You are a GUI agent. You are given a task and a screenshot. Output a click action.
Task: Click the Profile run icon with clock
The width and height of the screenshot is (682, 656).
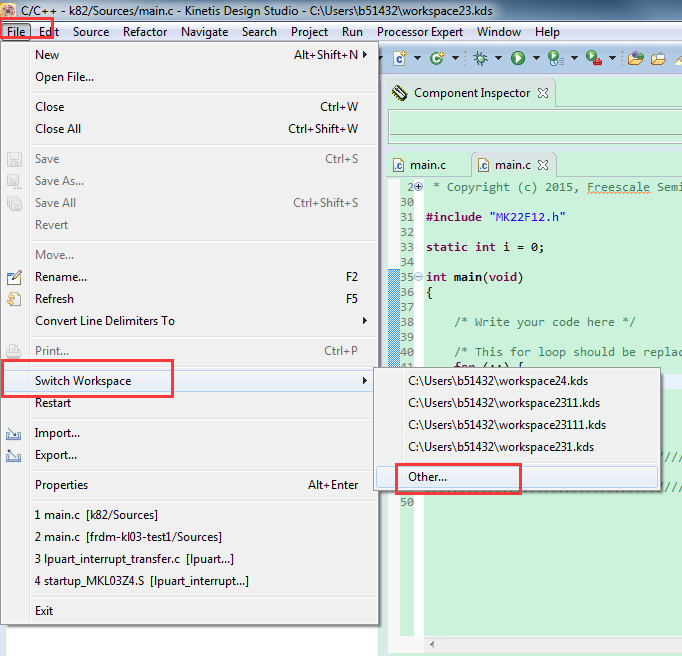[x=555, y=58]
